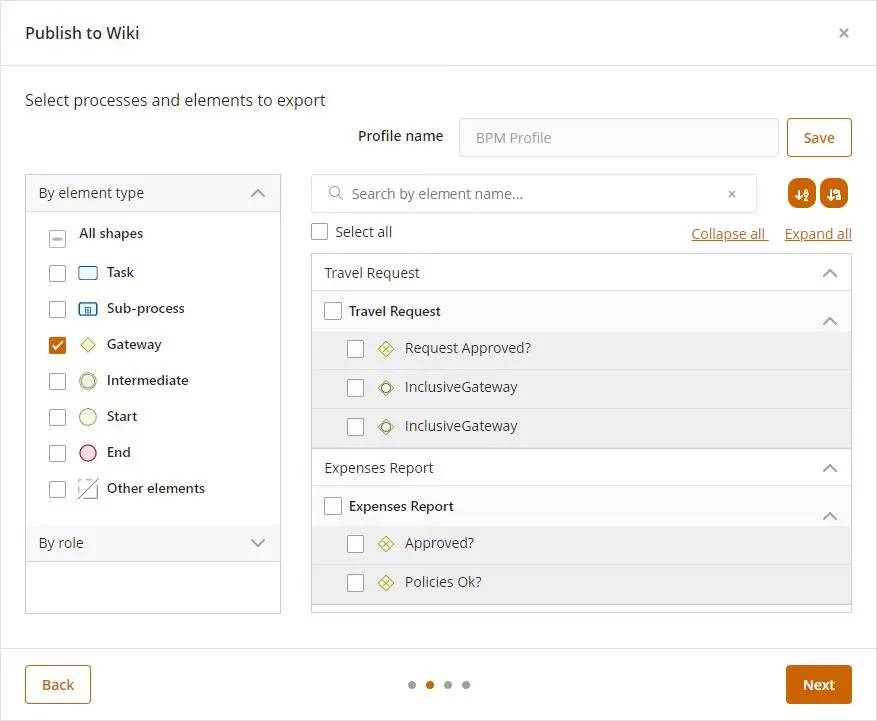
Task: Click the Other elements icon
Action: [88, 489]
